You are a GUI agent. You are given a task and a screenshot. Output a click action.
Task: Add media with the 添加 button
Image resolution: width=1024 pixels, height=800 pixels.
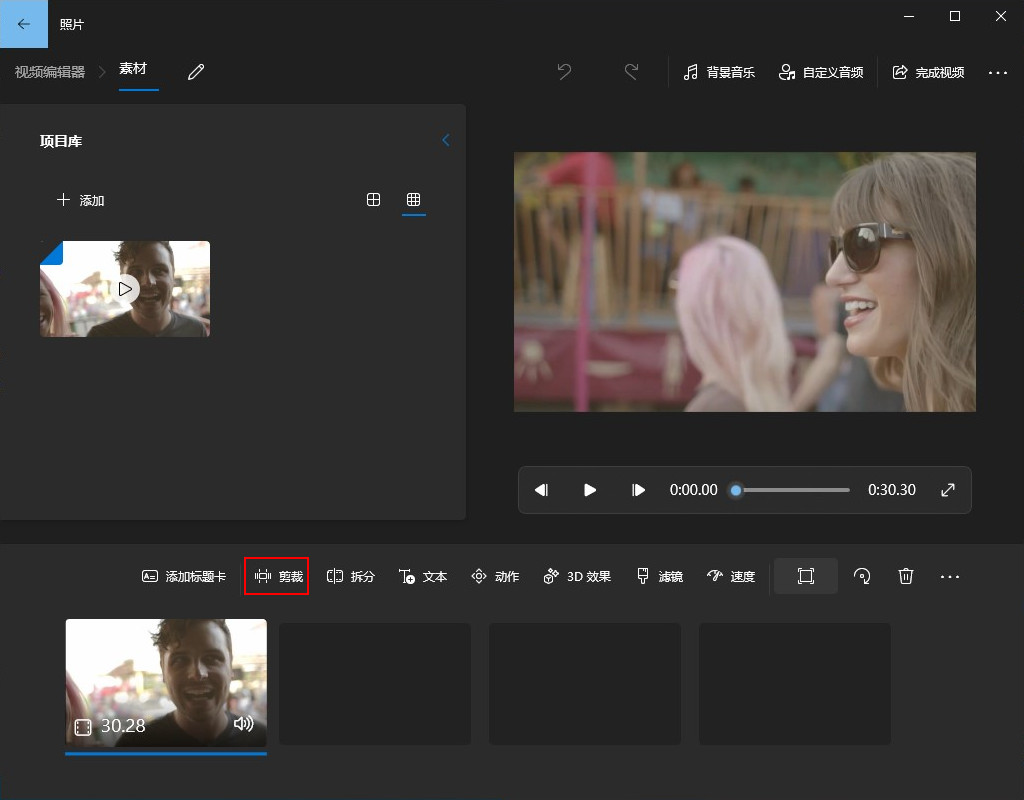click(80, 200)
